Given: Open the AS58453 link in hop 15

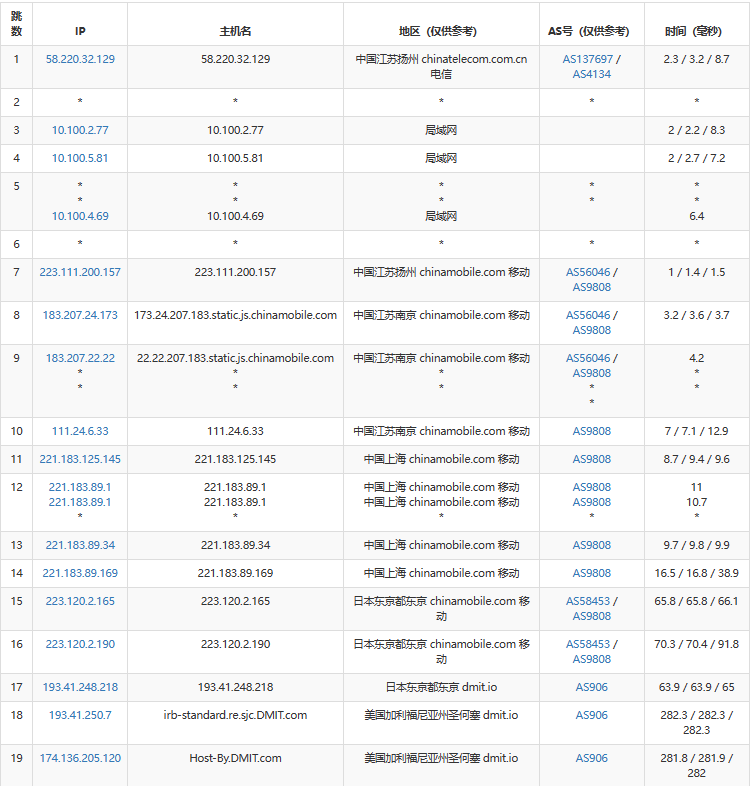Looking at the screenshot, I should (588, 602).
